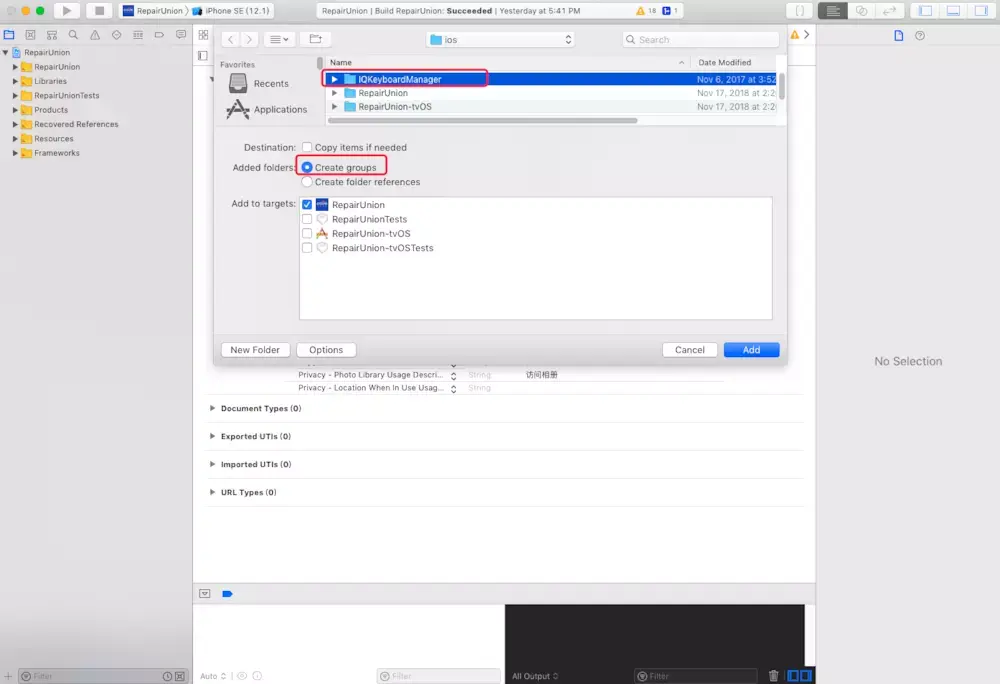Open the Find navigator magnifier icon
This screenshot has width=1000, height=684.
click(x=73, y=35)
